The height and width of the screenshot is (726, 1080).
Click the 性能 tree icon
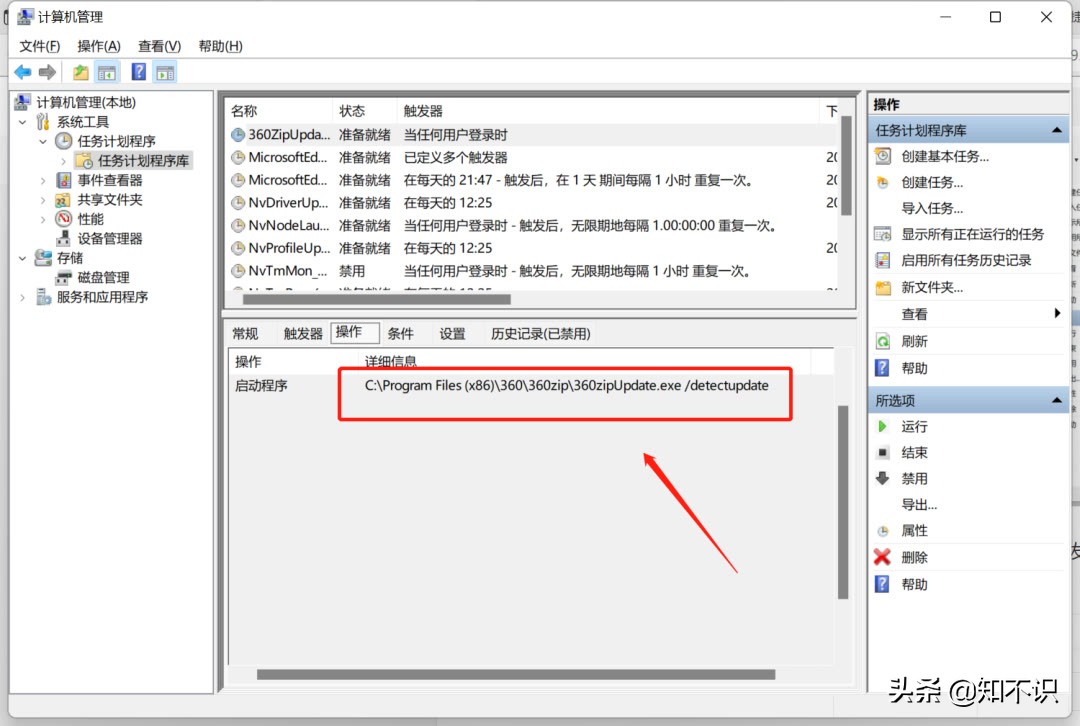[63, 218]
